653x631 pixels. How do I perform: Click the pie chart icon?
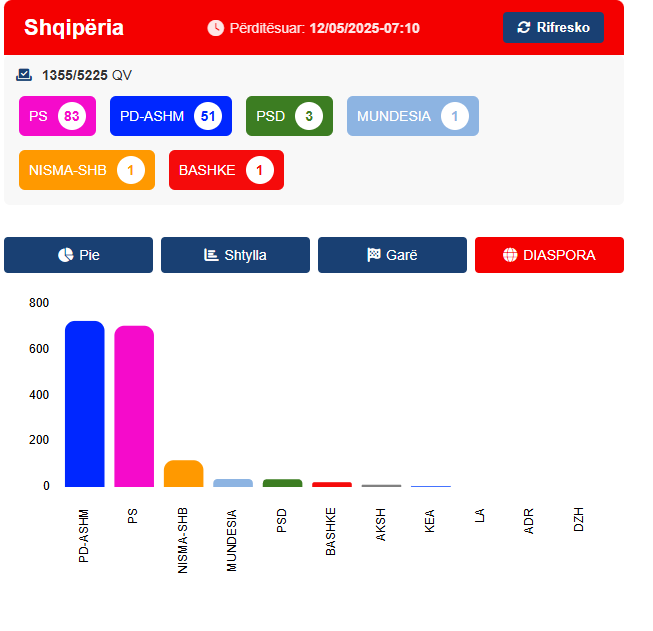tap(65, 255)
